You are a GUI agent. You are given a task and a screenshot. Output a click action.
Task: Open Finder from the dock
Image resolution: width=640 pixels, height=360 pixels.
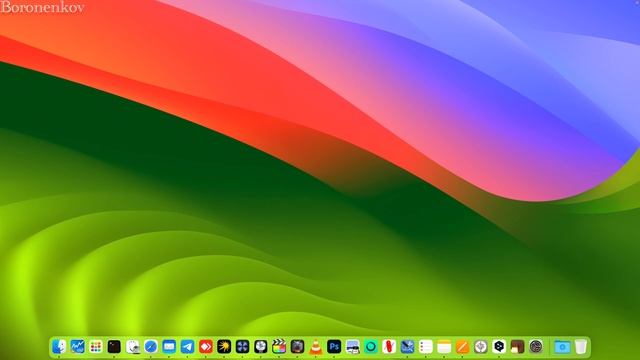point(59,347)
